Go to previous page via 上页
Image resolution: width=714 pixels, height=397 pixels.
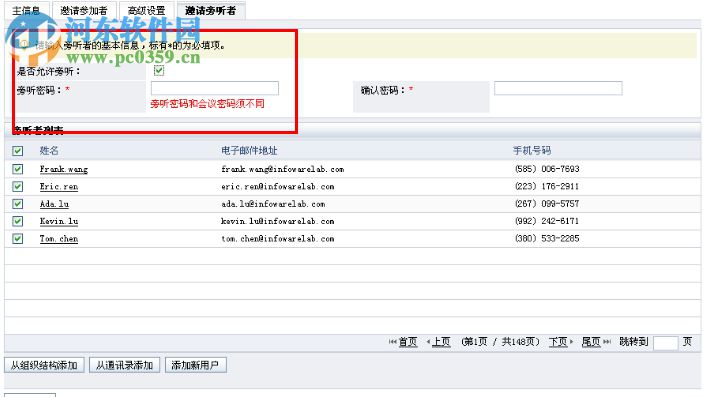(441, 342)
